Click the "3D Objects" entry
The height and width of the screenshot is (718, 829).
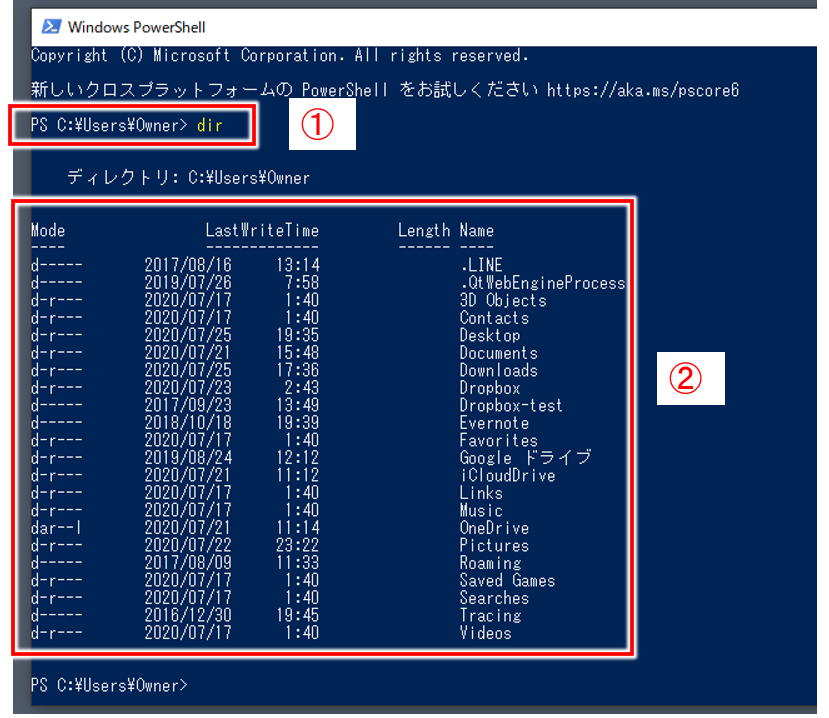click(x=503, y=300)
